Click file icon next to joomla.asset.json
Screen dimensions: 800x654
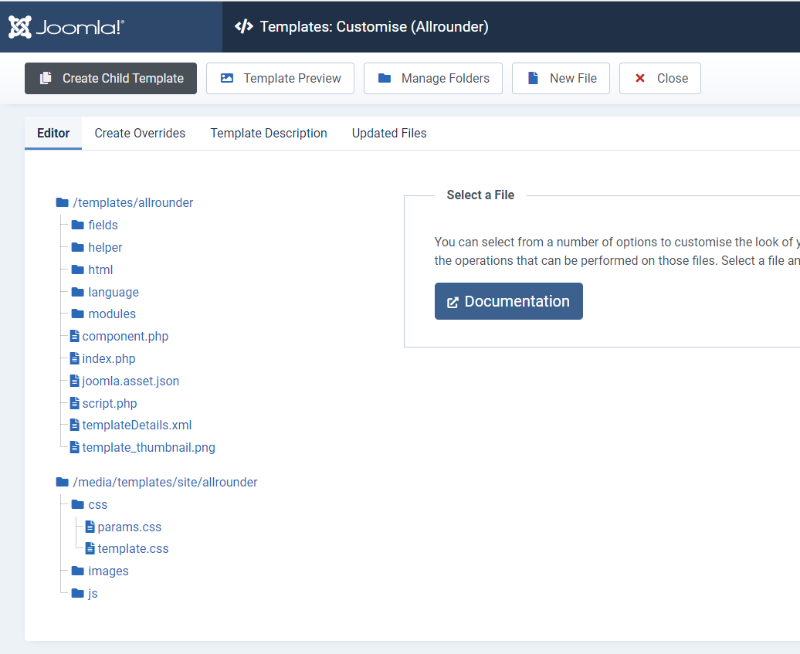point(74,381)
